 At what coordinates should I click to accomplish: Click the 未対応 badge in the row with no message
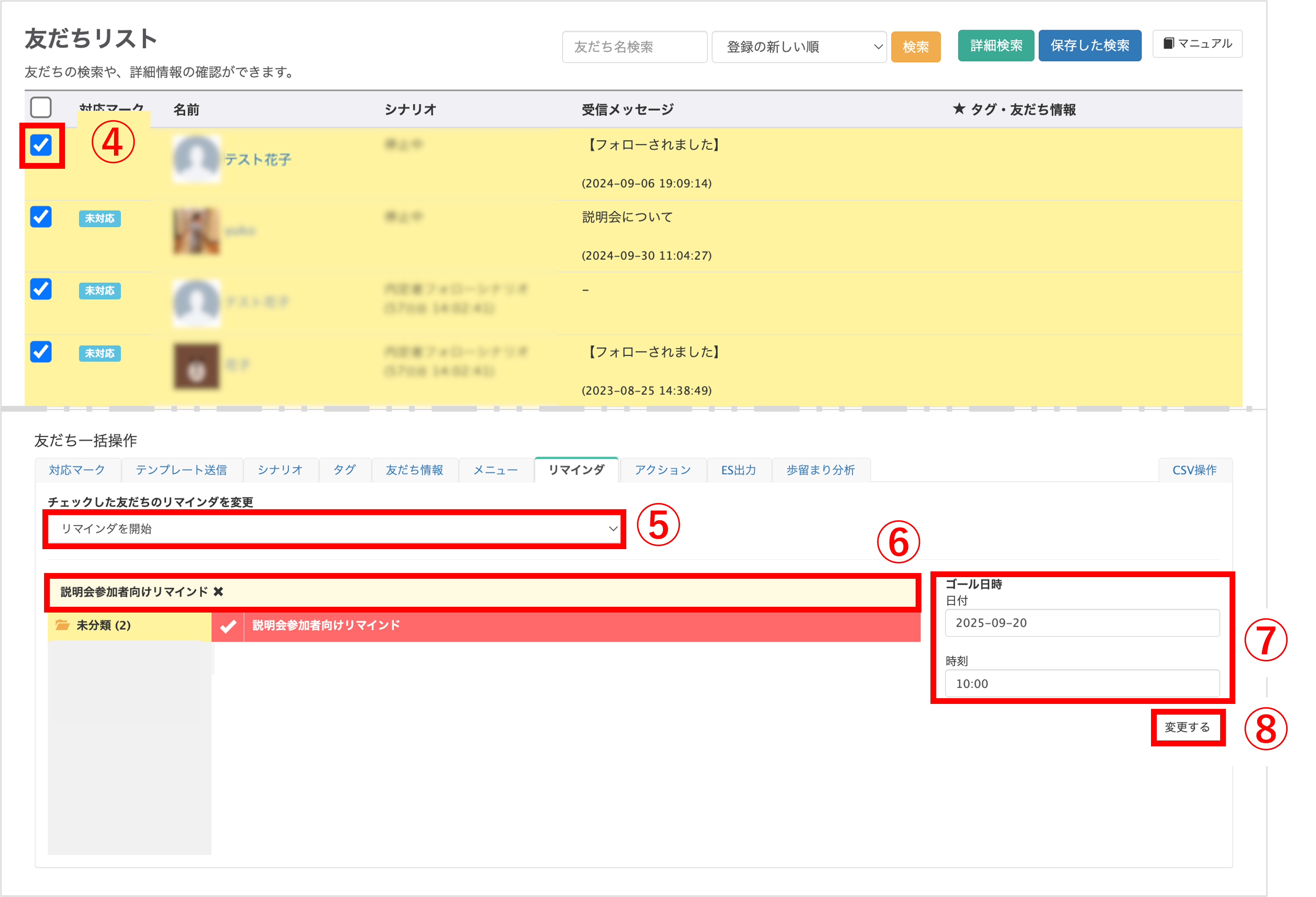coord(100,291)
